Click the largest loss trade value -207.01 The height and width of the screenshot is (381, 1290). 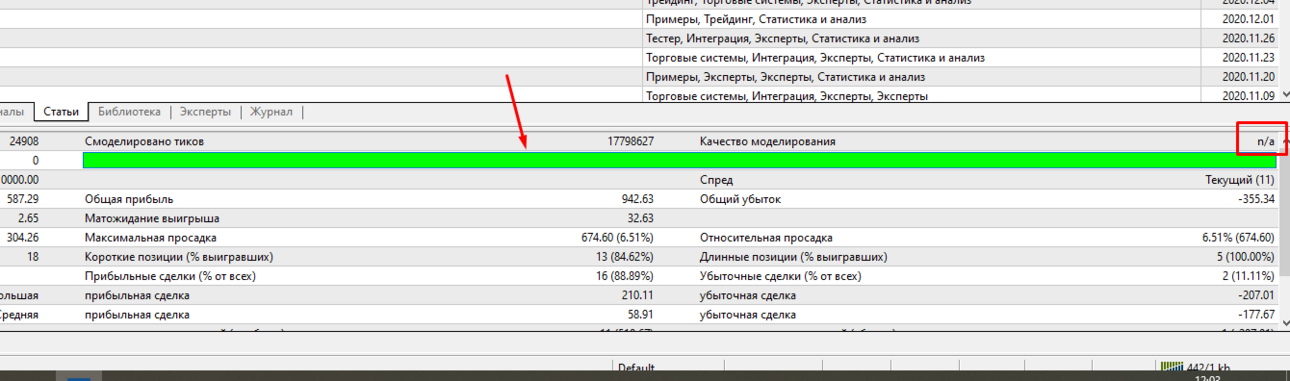click(x=1255, y=295)
